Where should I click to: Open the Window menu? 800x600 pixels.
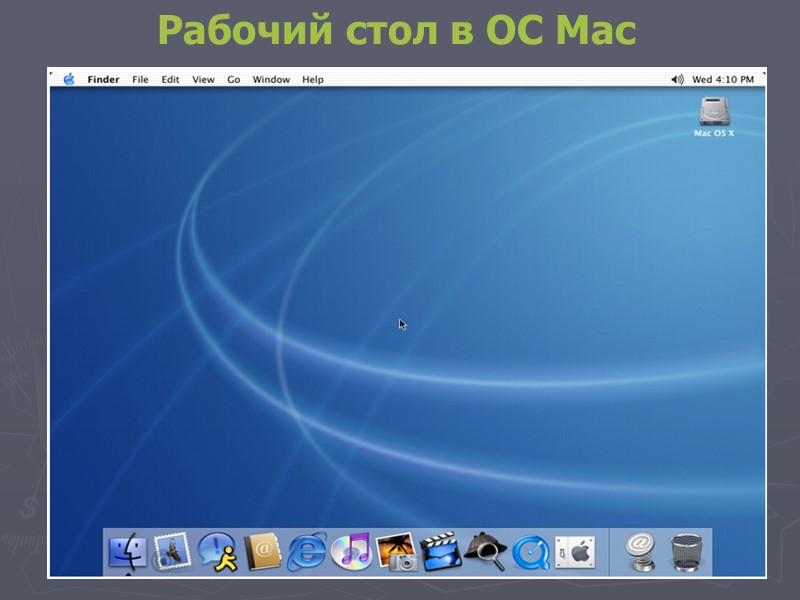tap(268, 78)
